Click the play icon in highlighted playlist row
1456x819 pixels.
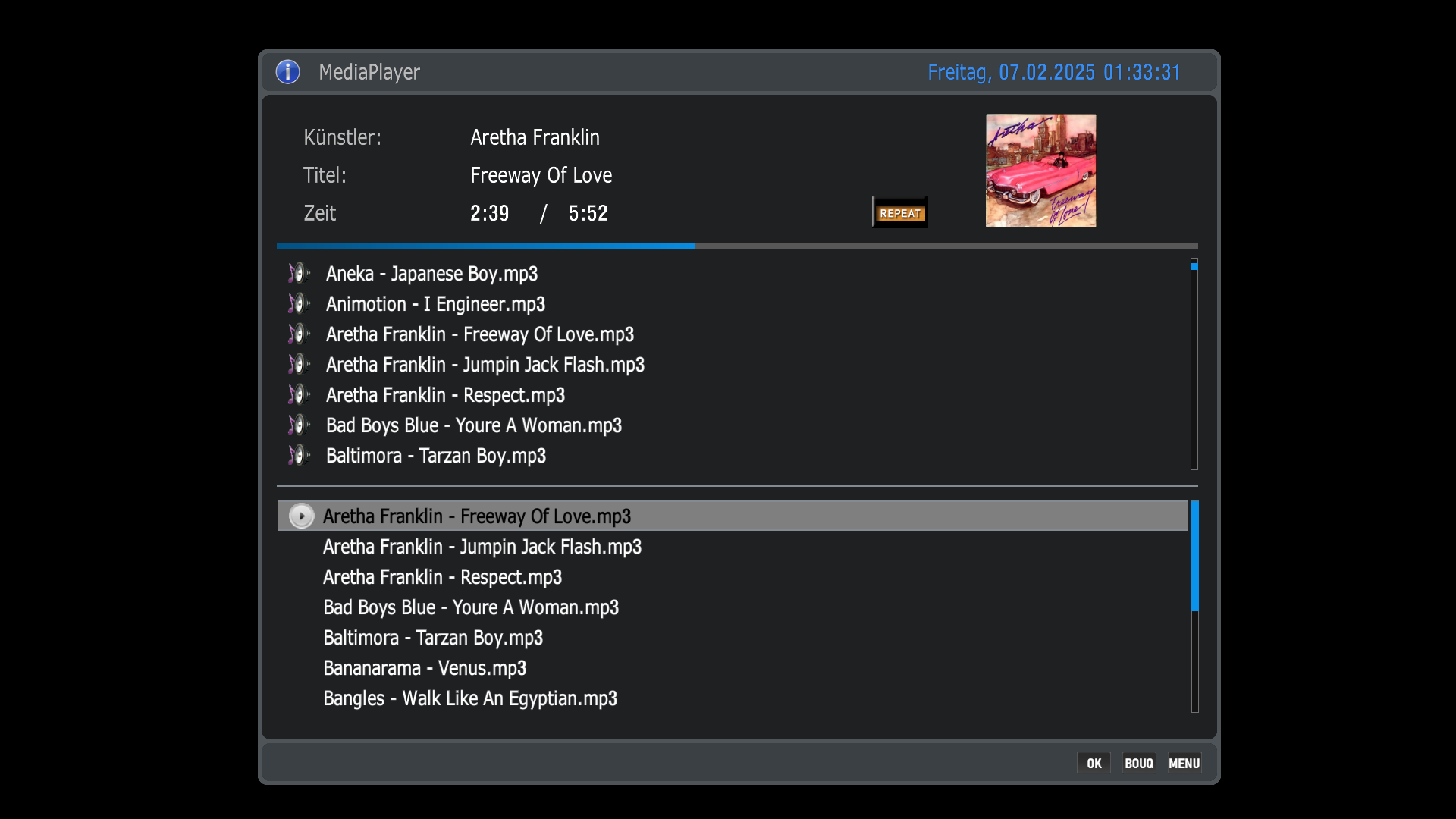click(301, 516)
